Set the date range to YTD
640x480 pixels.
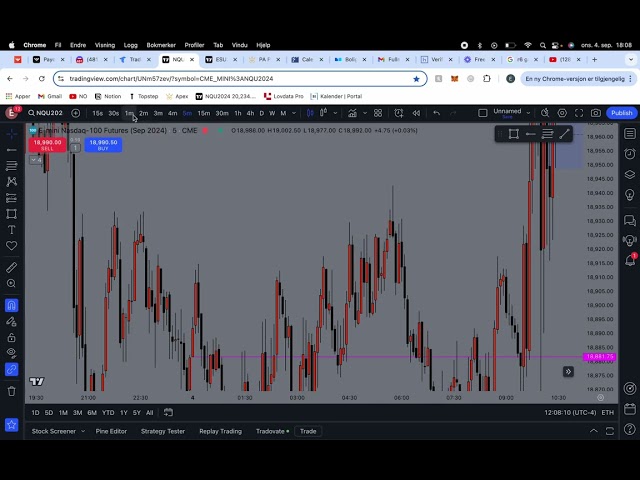click(108, 413)
